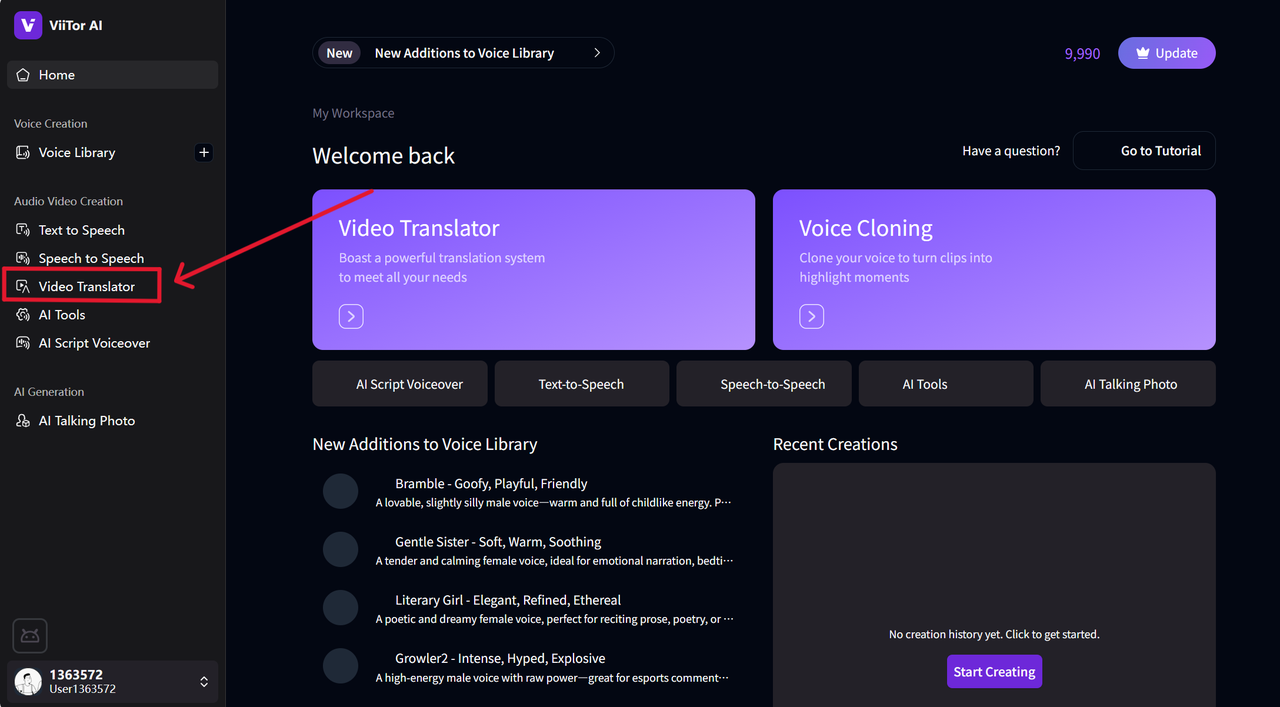
Task: Click the Gentle Sister voice avatar
Action: (x=340, y=550)
